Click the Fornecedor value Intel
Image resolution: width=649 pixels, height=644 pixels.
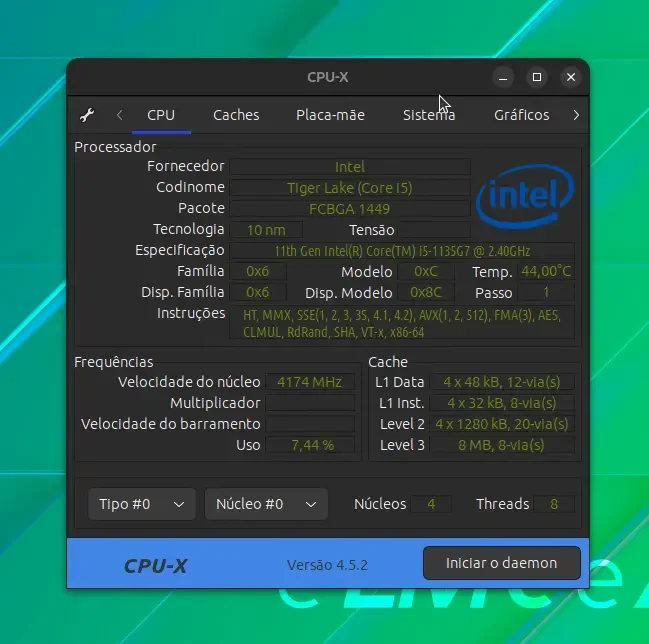click(x=350, y=167)
